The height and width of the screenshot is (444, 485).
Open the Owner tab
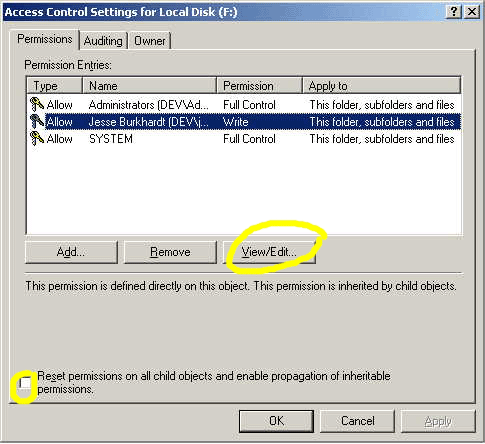coord(150,41)
